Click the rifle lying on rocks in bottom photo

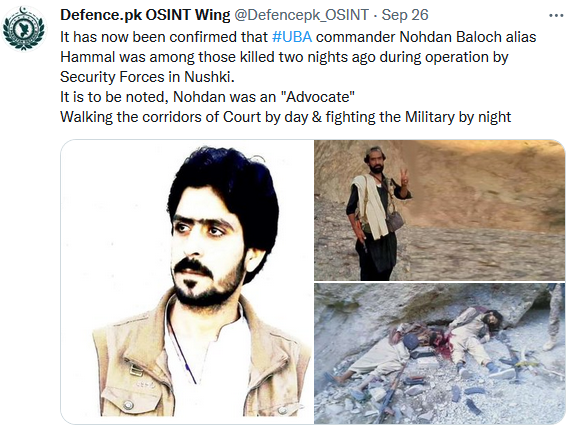pyautogui.click(x=390, y=395)
